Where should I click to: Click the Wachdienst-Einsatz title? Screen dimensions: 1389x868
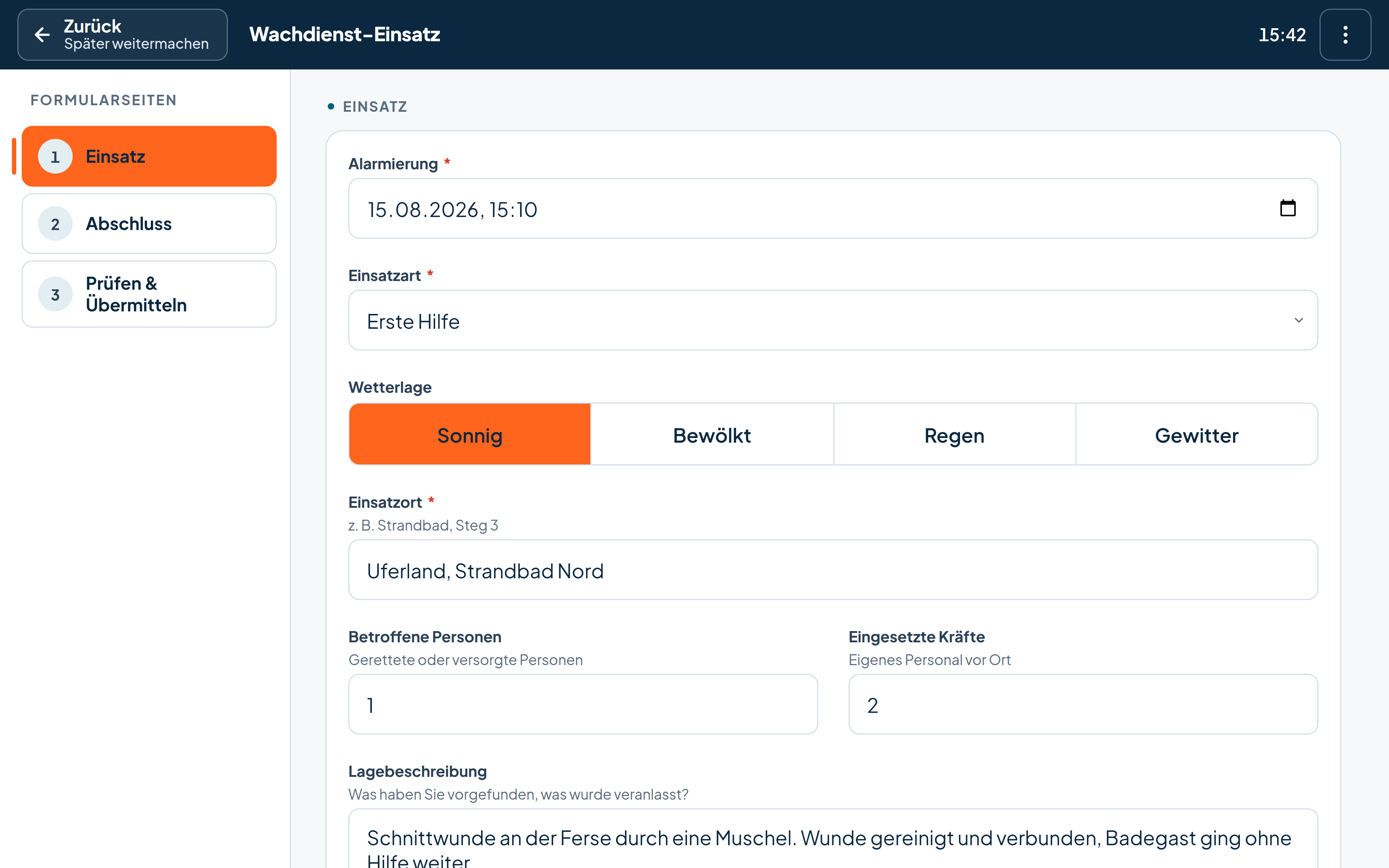click(344, 34)
